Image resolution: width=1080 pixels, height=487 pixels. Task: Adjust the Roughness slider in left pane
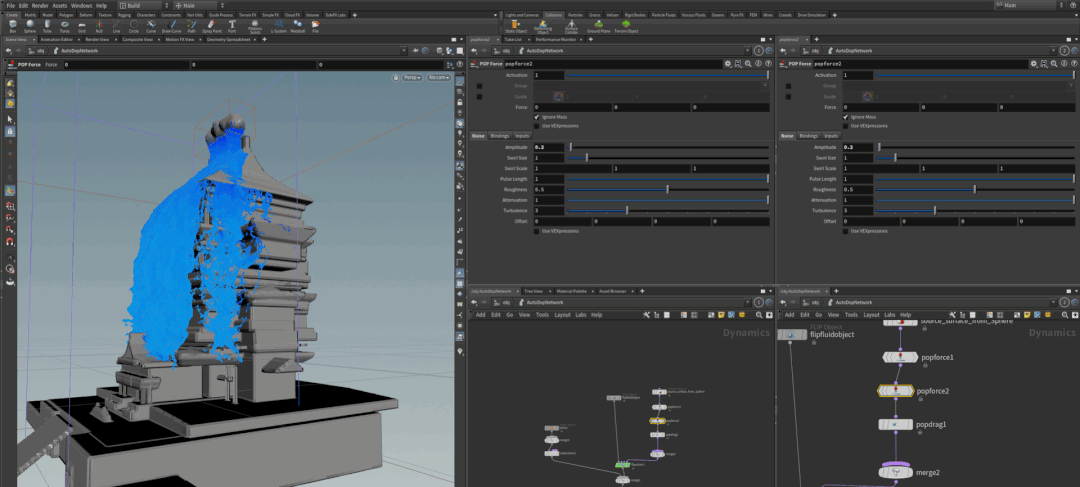(x=667, y=189)
